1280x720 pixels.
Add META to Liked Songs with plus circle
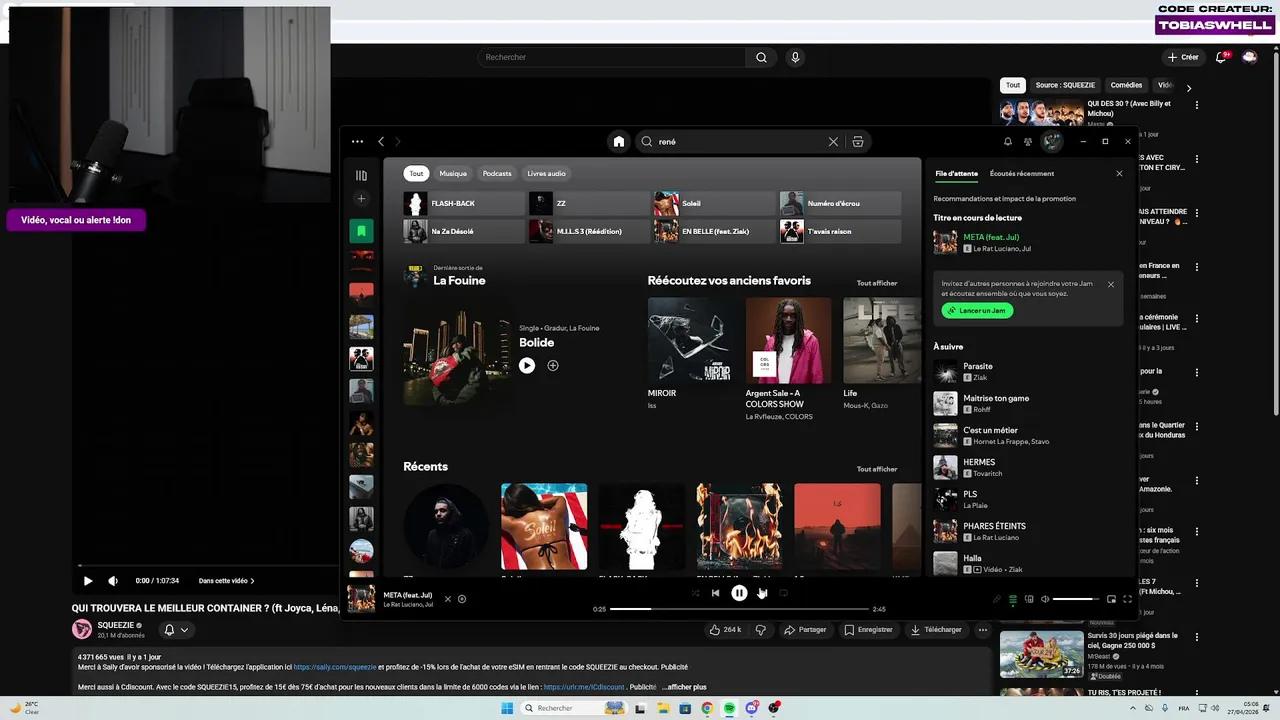coord(462,599)
